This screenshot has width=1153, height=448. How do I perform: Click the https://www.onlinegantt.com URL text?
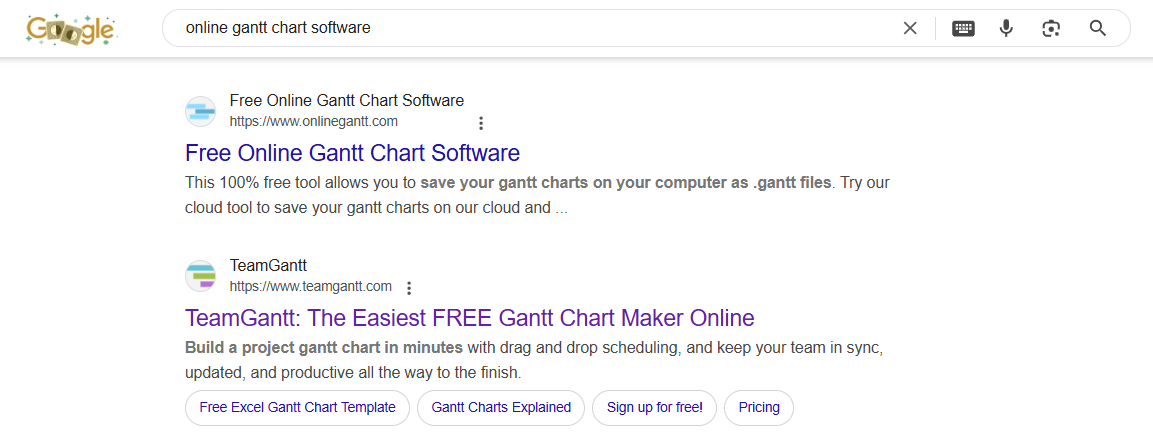314,121
